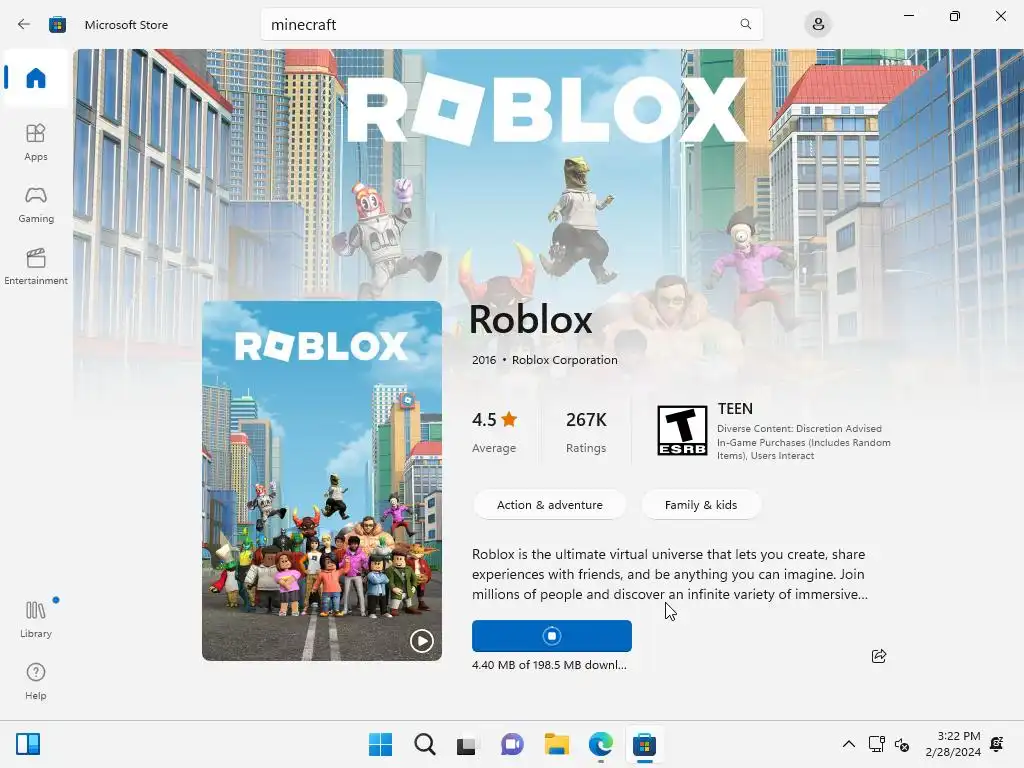Screen dimensions: 1024x768
Task: Click the 4.40 MB download progress text
Action: [549, 665]
